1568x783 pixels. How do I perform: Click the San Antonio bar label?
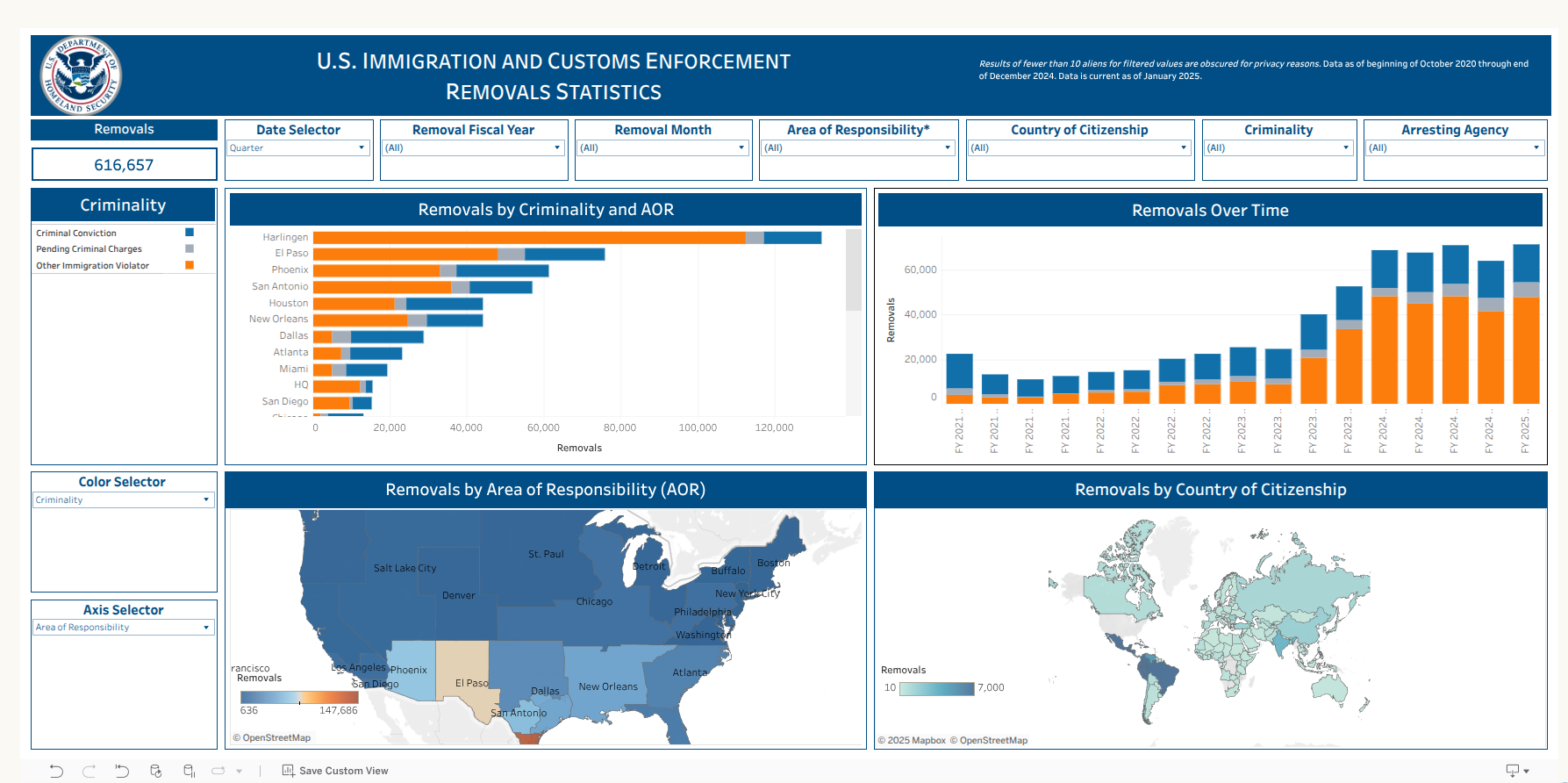[280, 287]
